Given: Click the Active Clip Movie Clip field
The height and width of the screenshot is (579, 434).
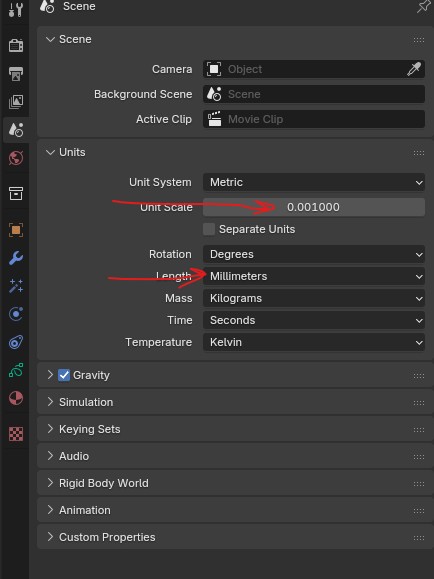Looking at the screenshot, I should (314, 119).
